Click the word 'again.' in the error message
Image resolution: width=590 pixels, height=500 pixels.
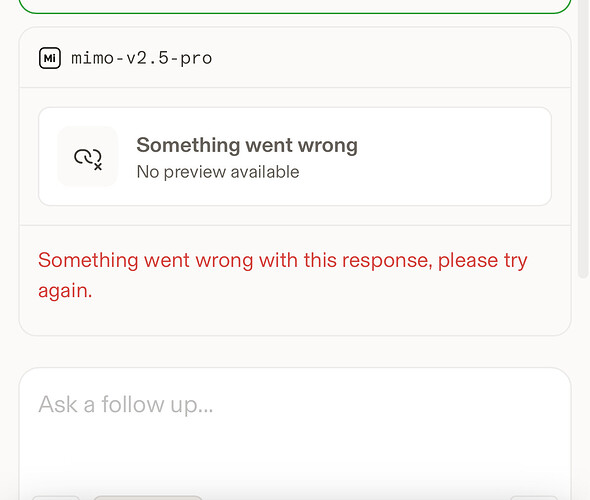65,291
